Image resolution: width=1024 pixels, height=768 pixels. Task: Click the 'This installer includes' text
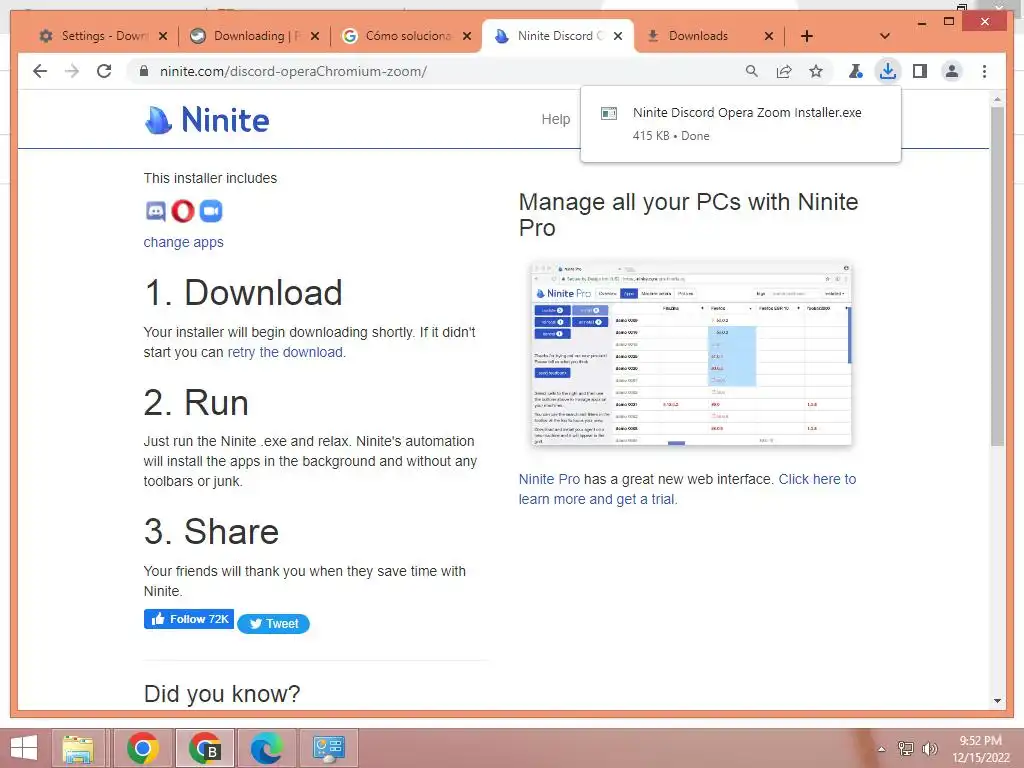210,178
